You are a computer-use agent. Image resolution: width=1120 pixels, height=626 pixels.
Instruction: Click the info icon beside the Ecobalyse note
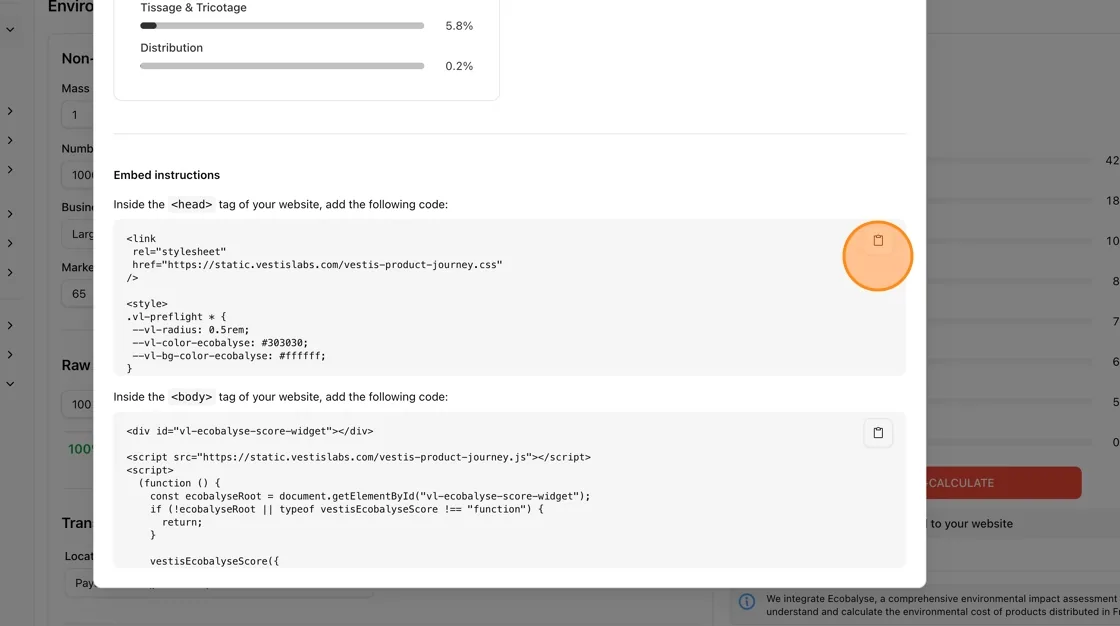[x=746, y=602]
